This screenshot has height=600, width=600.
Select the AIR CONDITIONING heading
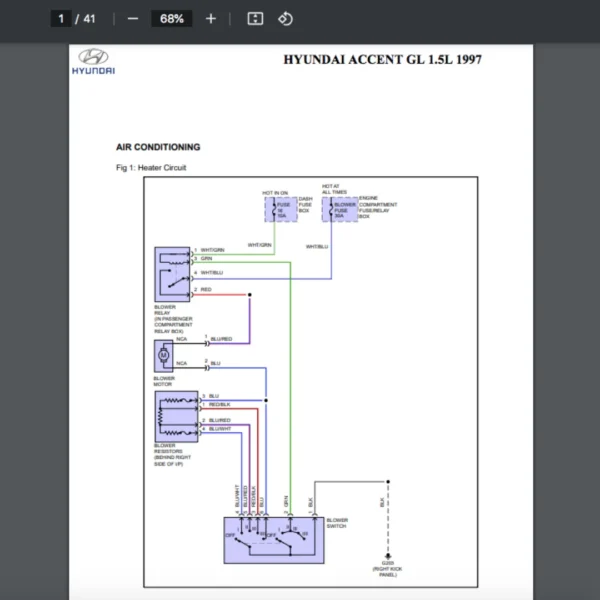click(x=158, y=147)
